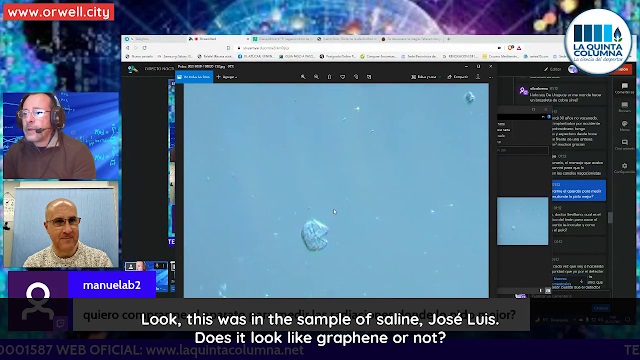Click the Compartir share button

[458, 77]
